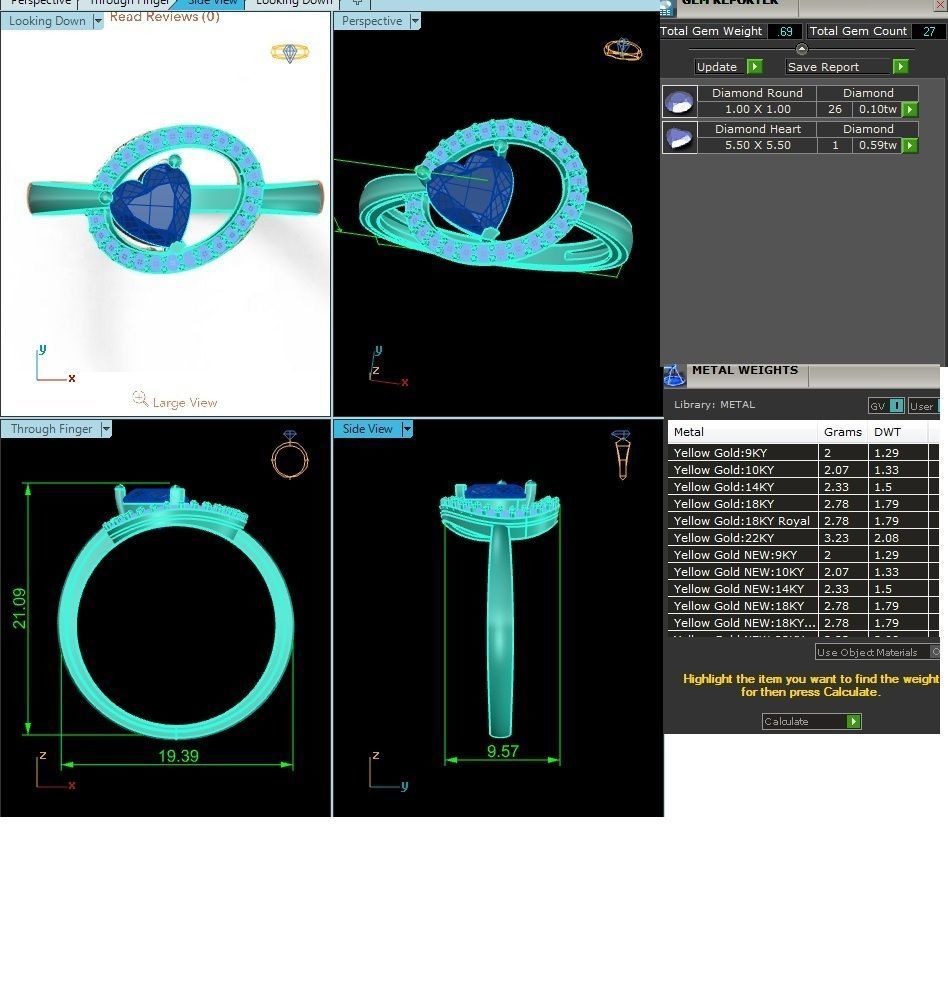Click the 9.57 dimension label in Side View
The width and height of the screenshot is (948, 990).
503,751
